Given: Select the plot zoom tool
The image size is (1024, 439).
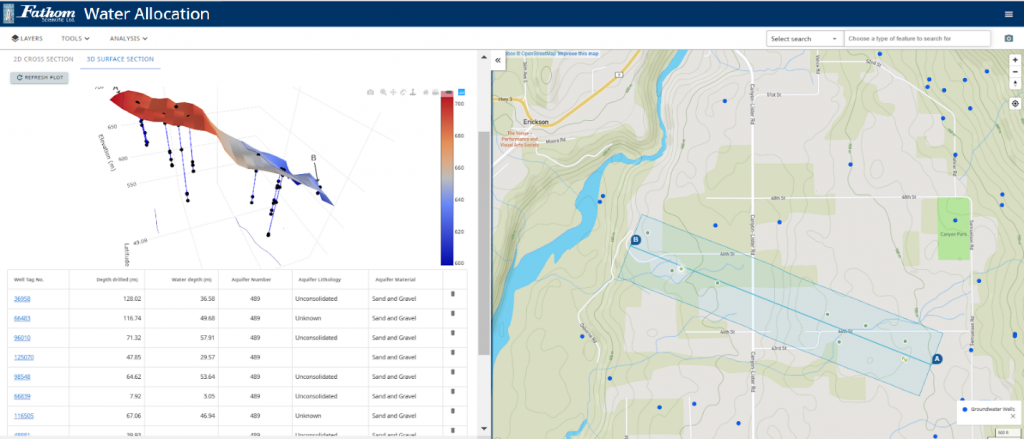Looking at the screenshot, I should point(383,92).
